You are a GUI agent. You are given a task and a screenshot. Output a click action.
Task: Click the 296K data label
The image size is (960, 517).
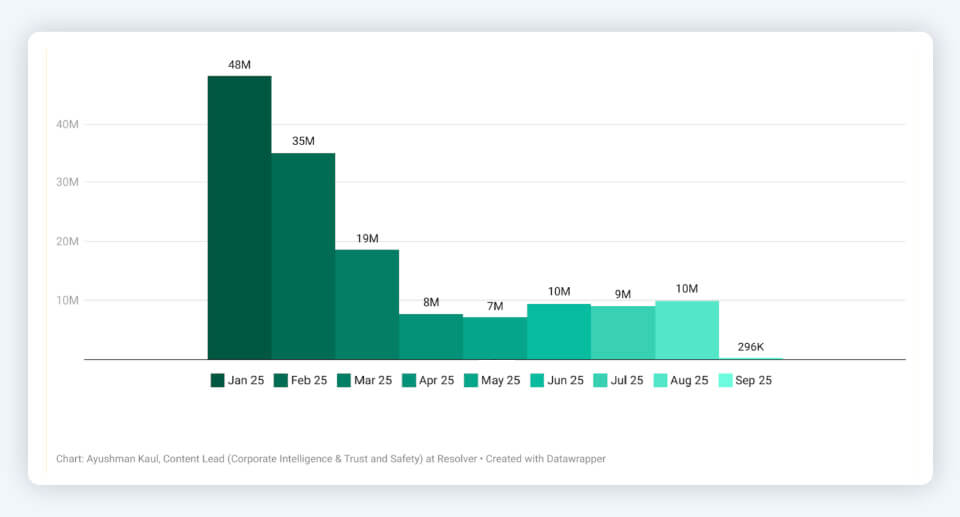[x=750, y=347]
